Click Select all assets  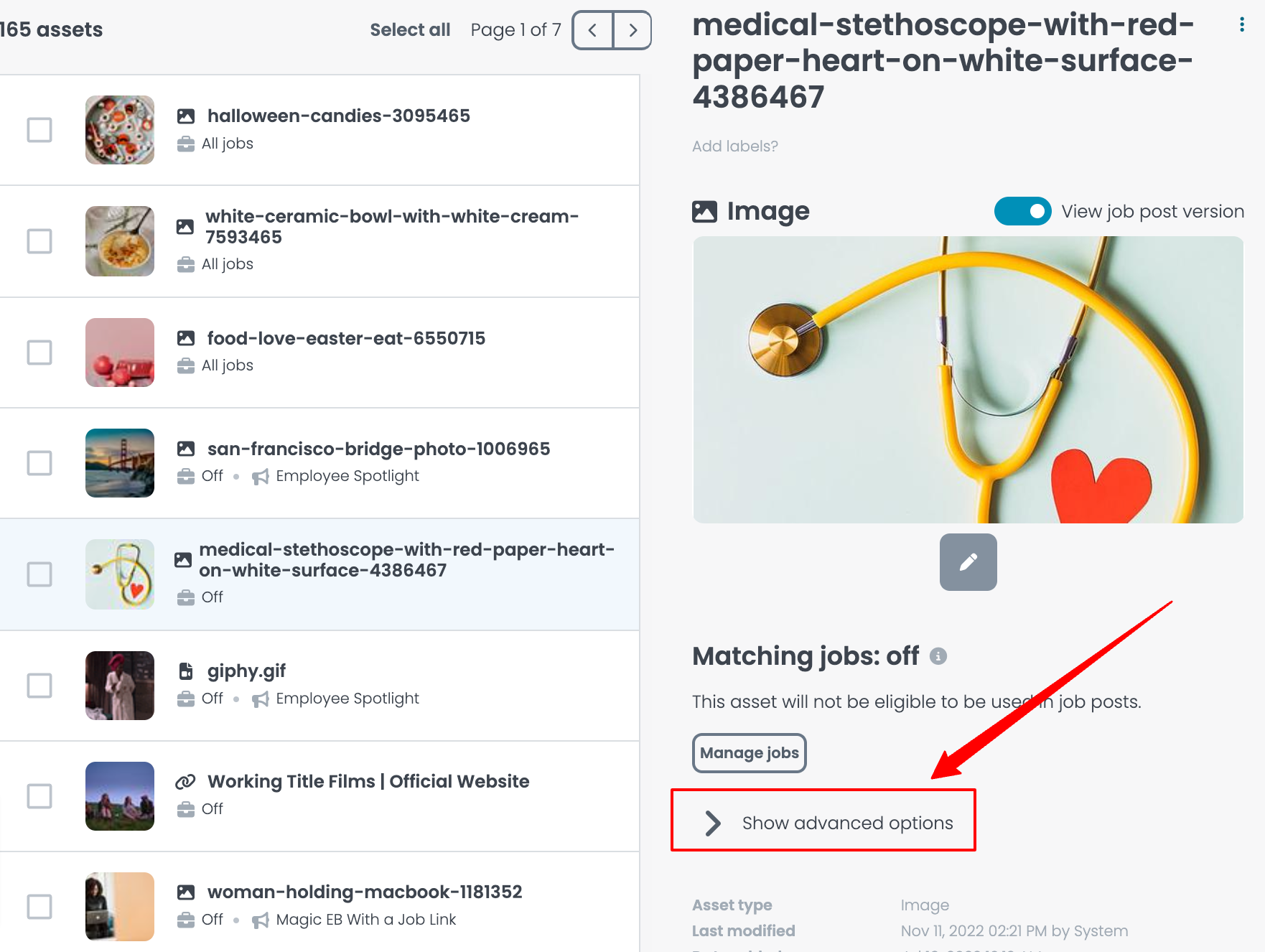410,30
